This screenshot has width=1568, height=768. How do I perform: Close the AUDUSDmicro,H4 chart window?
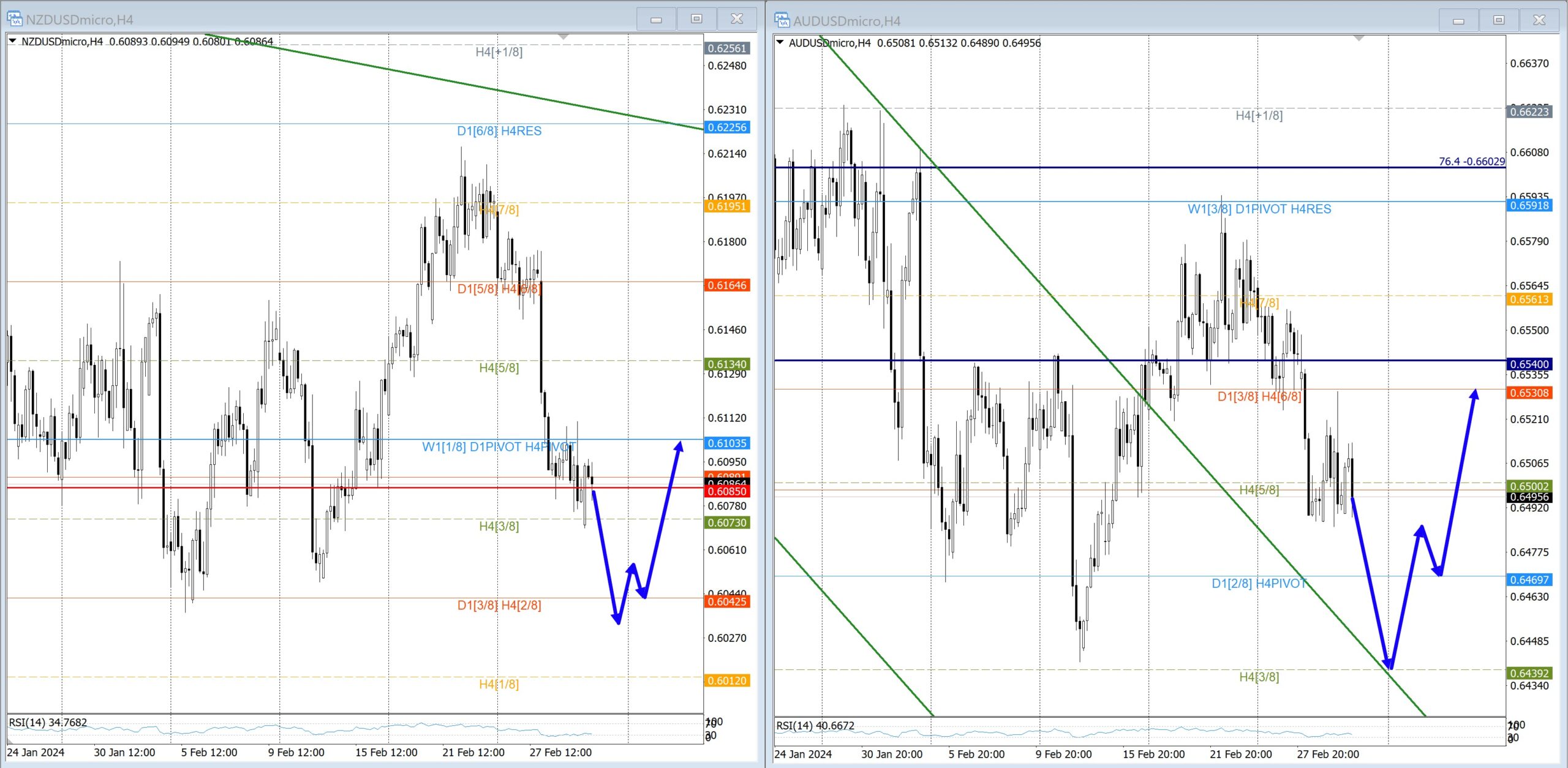1539,20
